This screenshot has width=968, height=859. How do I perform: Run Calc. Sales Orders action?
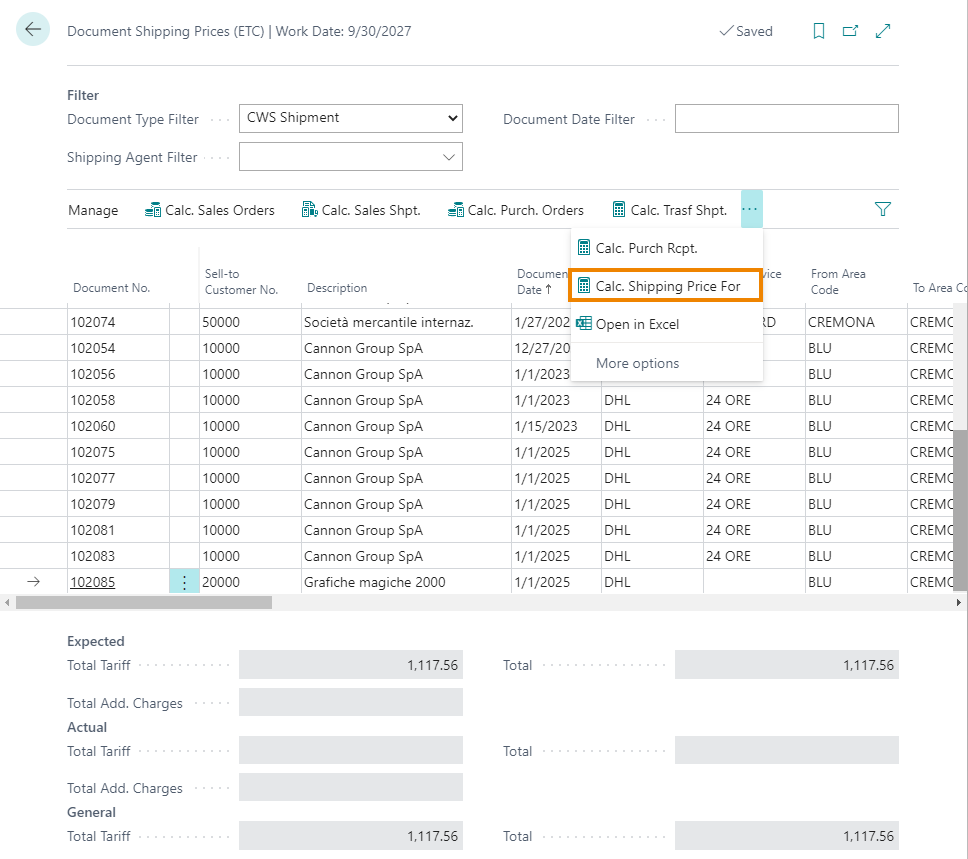click(x=210, y=210)
